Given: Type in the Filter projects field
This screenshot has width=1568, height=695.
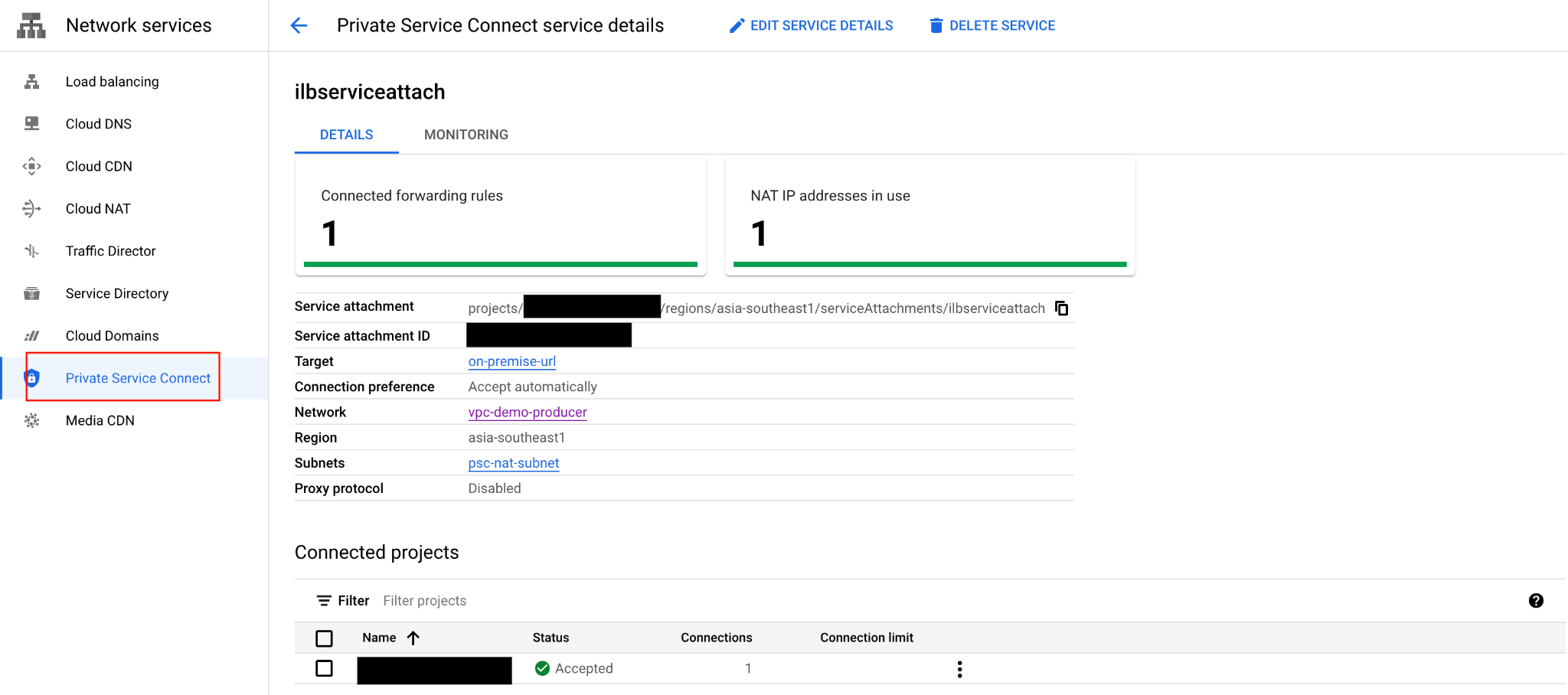Looking at the screenshot, I should pyautogui.click(x=536, y=601).
